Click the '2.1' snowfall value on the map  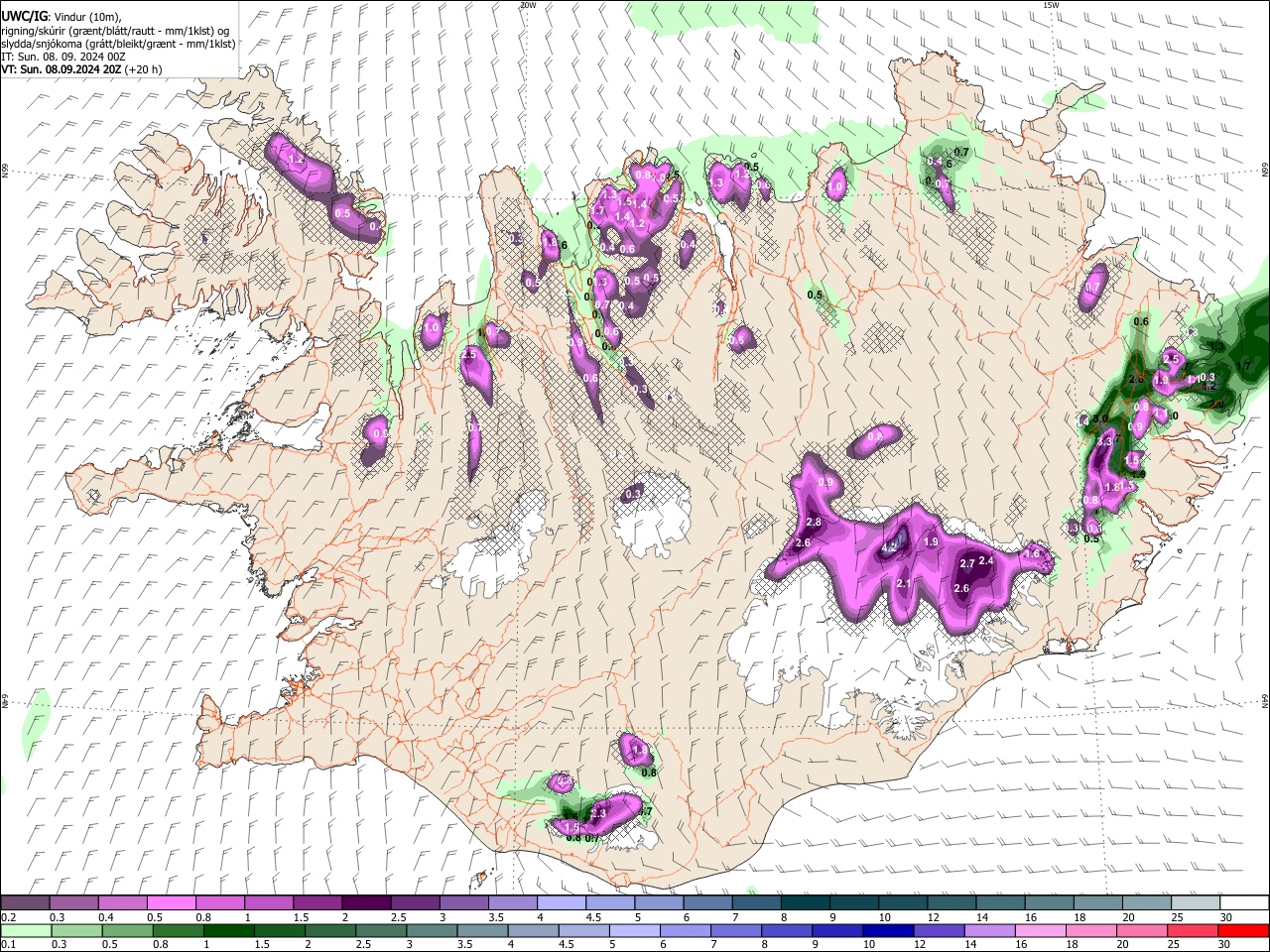click(904, 584)
